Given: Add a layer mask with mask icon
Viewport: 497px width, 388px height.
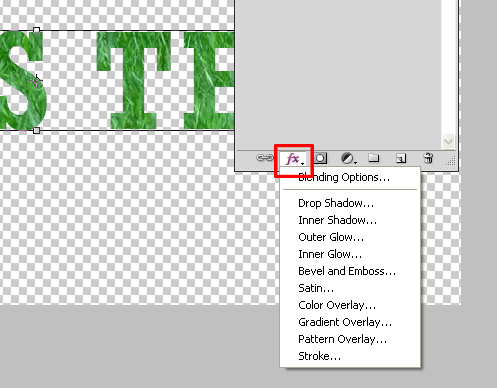Looking at the screenshot, I should click(x=320, y=158).
